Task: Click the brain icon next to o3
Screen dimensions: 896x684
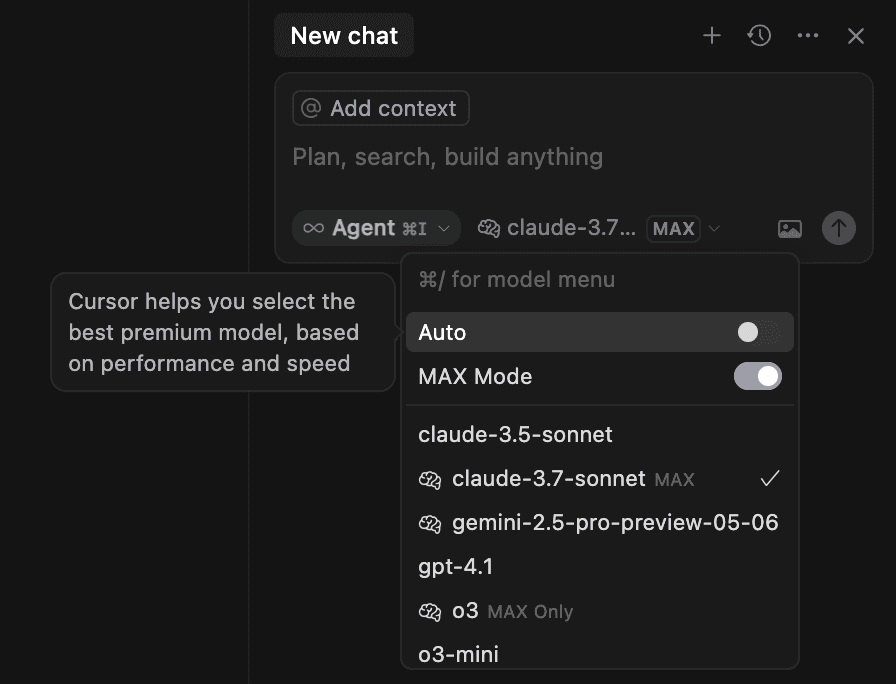Action: point(430,611)
